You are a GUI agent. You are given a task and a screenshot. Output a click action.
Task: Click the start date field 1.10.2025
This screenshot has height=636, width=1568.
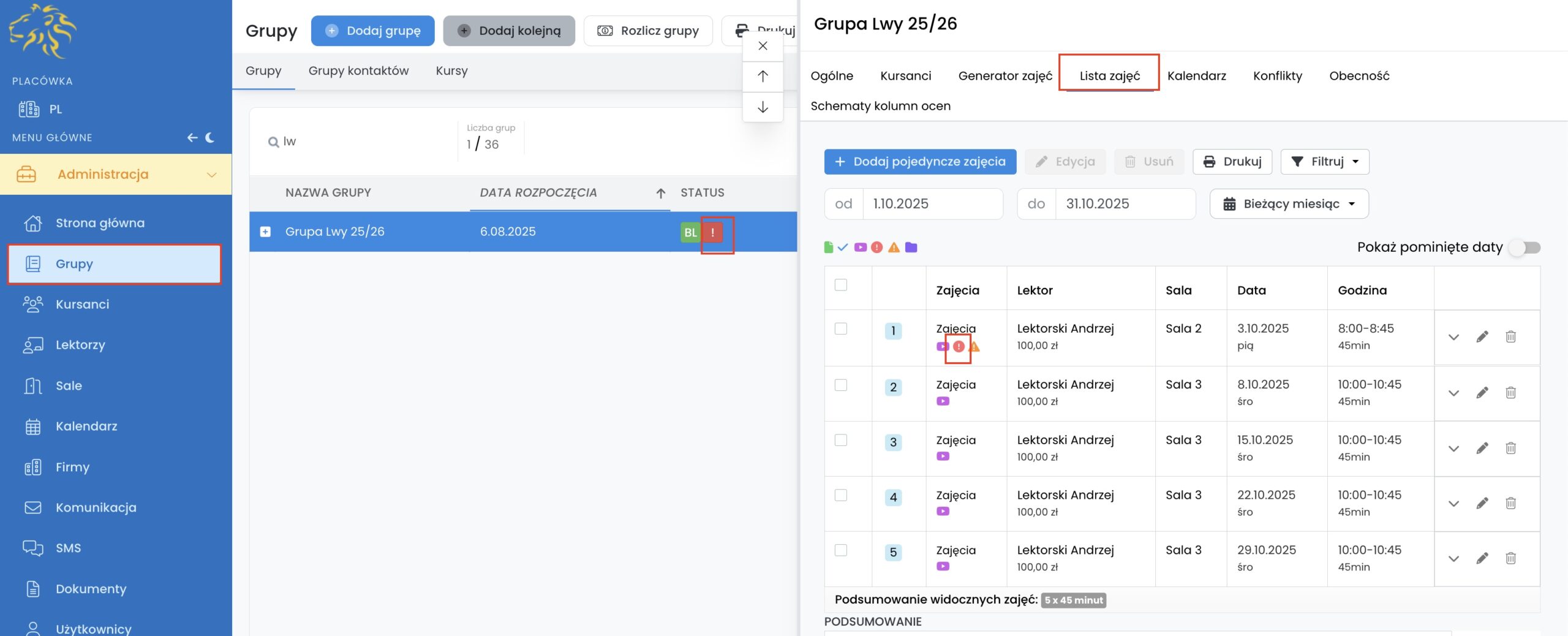click(x=932, y=204)
